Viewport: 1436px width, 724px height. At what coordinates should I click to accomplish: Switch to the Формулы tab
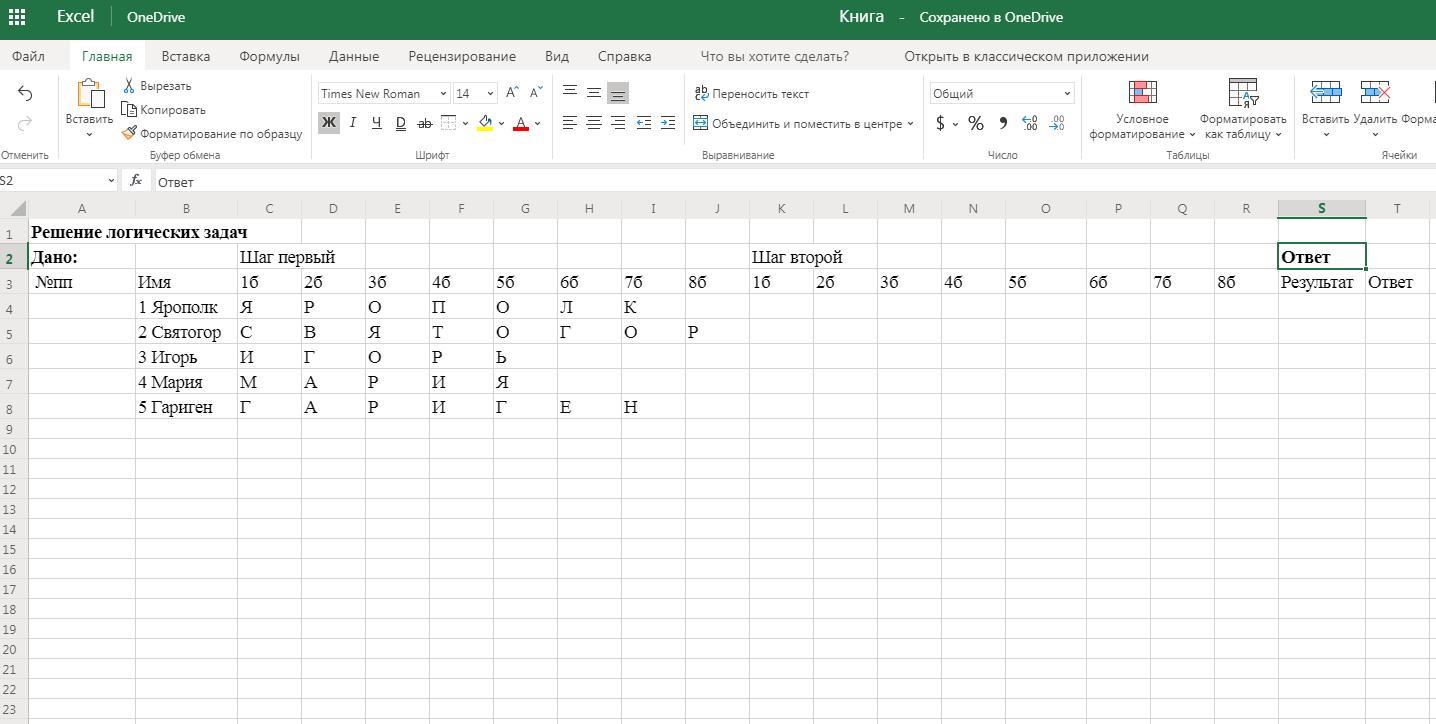(269, 56)
